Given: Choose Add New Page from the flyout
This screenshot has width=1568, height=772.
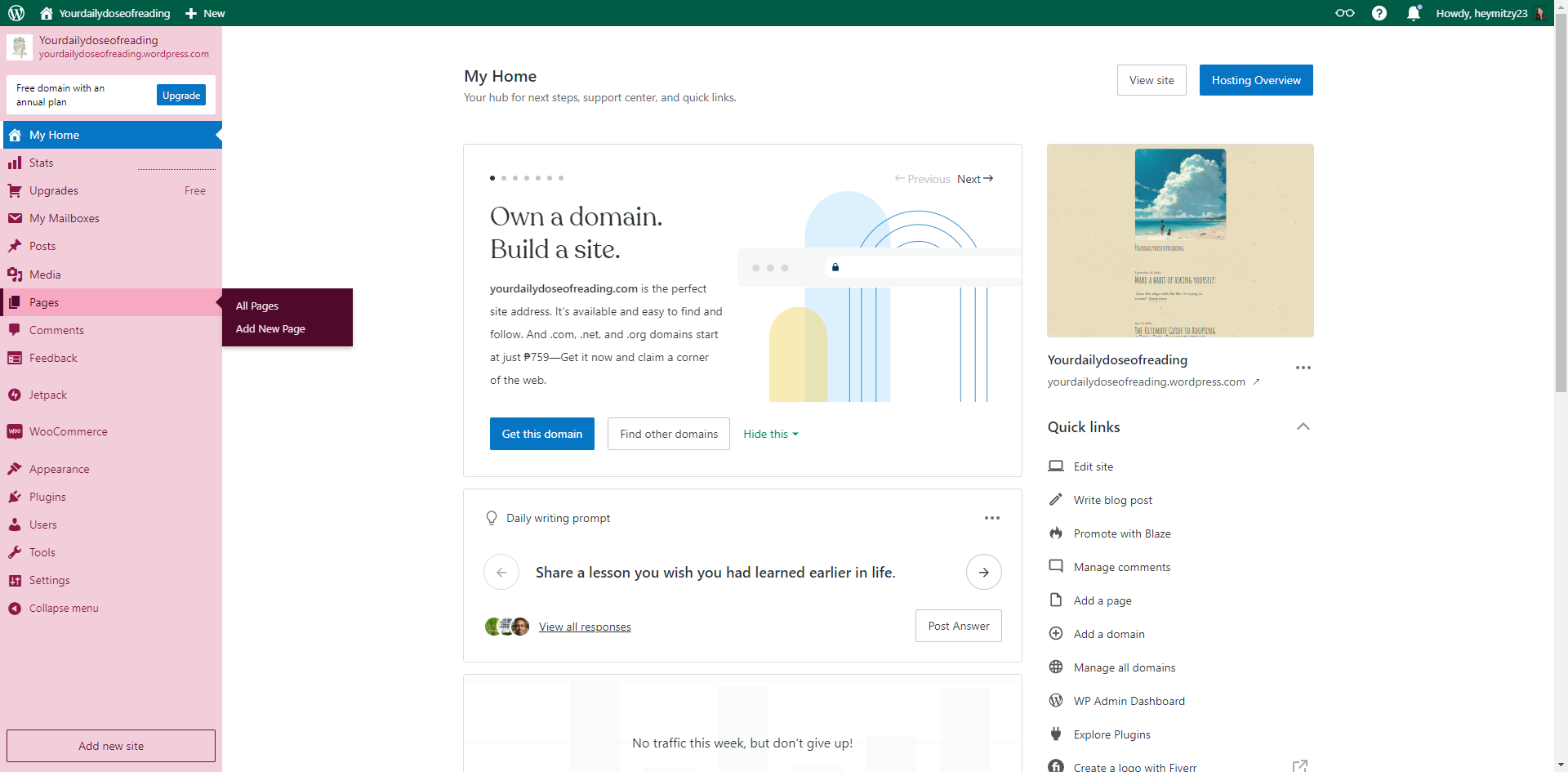Looking at the screenshot, I should [270, 328].
